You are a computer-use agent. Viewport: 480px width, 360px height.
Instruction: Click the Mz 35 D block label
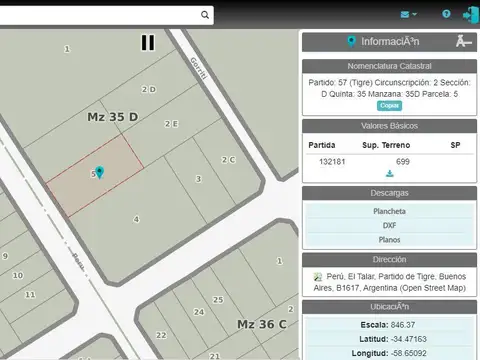pos(113,117)
